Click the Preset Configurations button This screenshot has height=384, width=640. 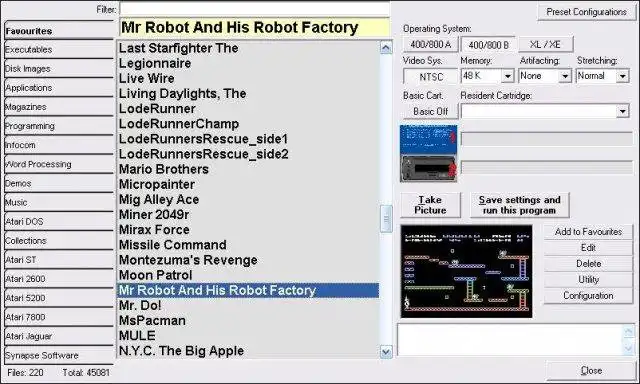click(x=587, y=12)
